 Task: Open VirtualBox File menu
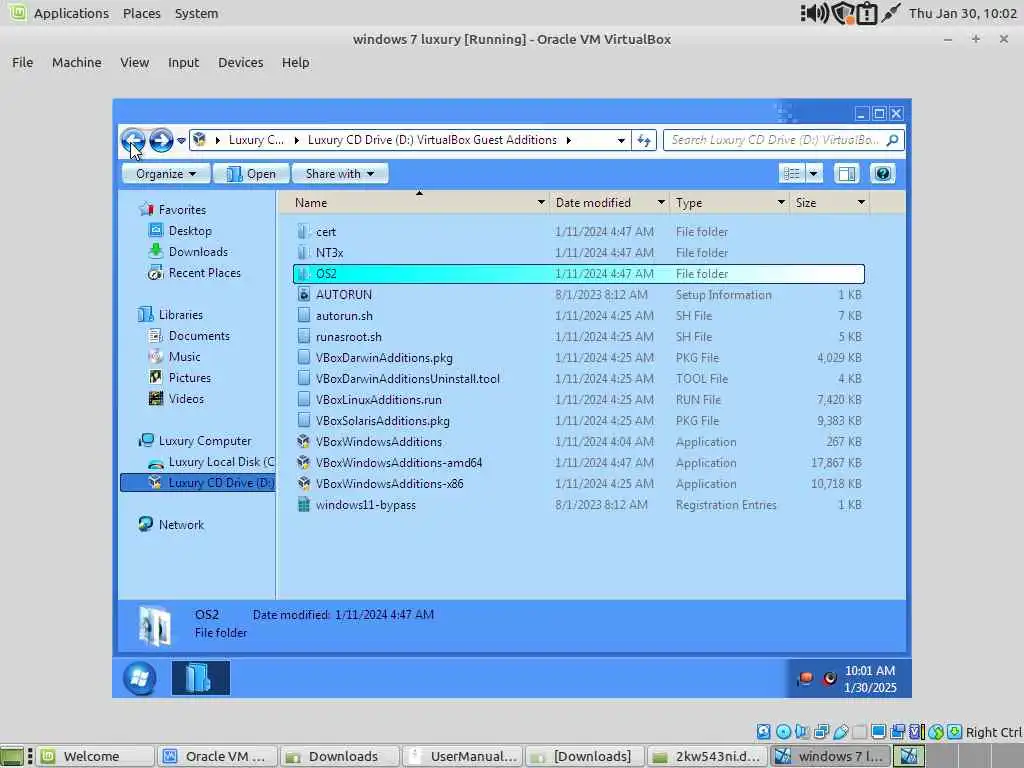22,63
